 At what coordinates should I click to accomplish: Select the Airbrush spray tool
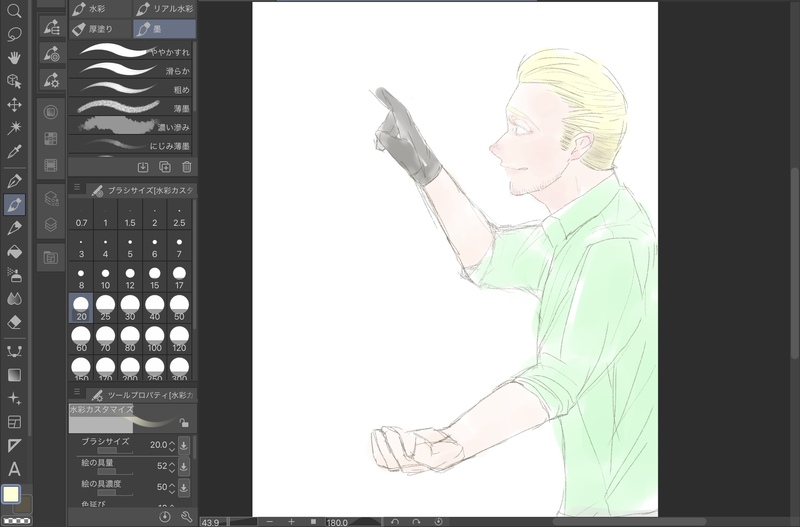pos(14,275)
